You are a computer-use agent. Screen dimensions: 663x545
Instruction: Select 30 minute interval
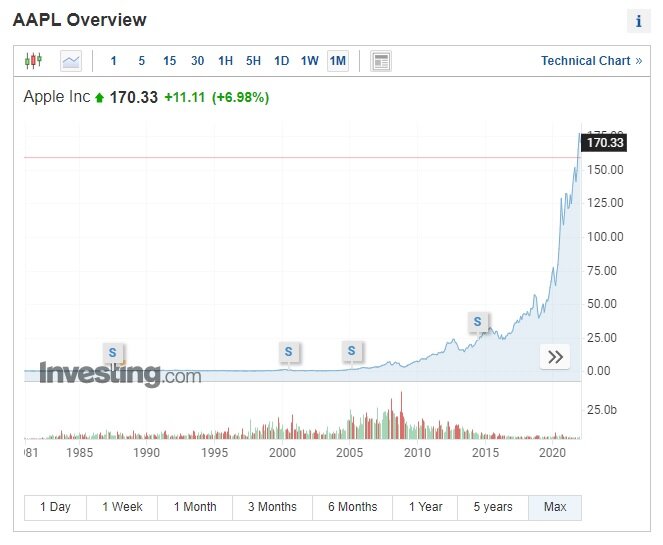pyautogui.click(x=197, y=61)
